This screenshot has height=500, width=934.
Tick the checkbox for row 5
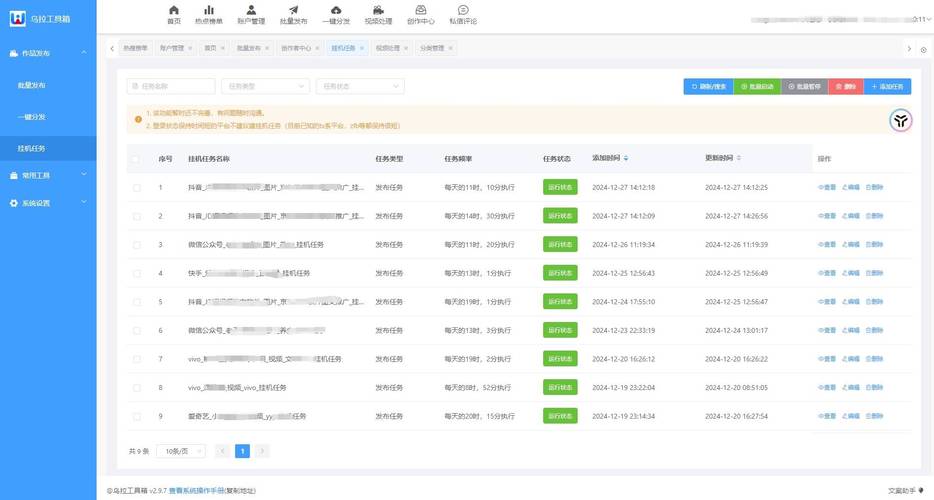click(x=136, y=302)
